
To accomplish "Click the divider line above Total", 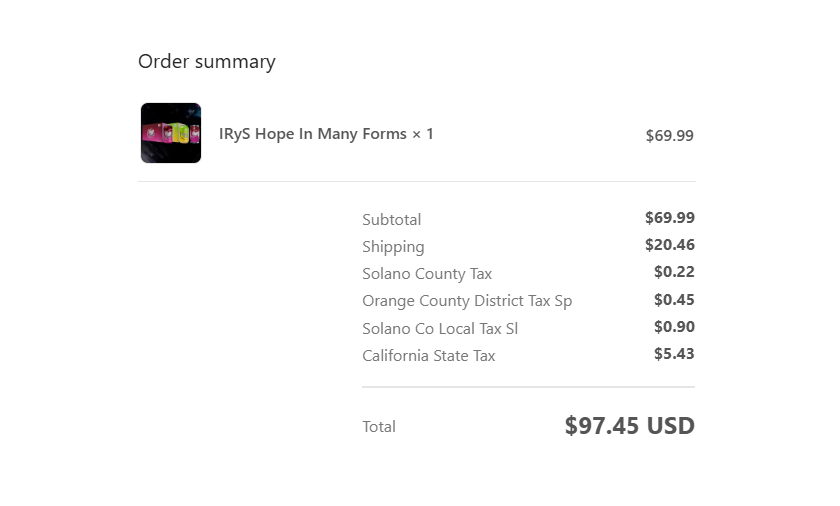I will (529, 387).
